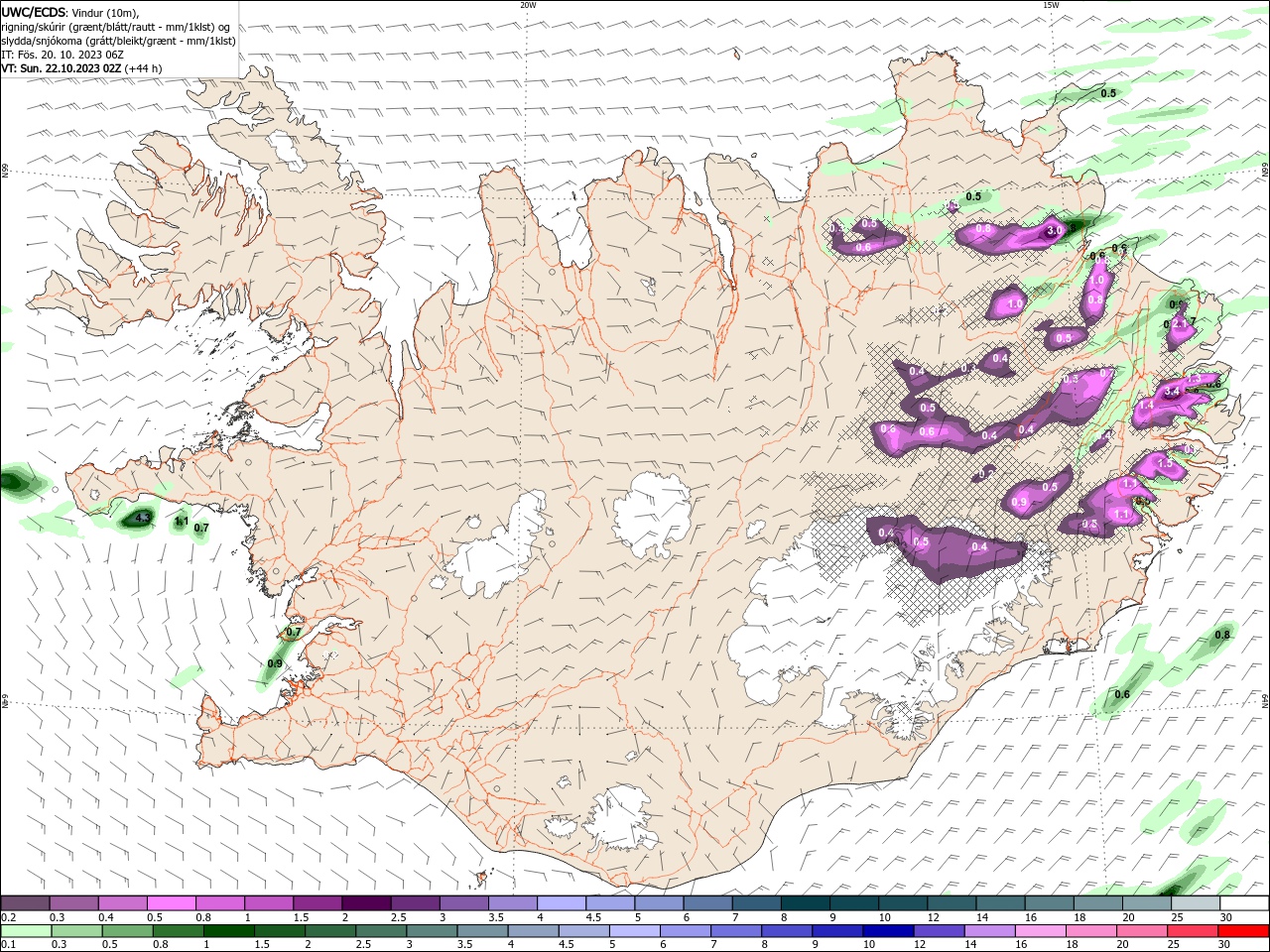
Task: Click the palest green rain swatch for 0.1–0.3
Action: click(x=25, y=931)
